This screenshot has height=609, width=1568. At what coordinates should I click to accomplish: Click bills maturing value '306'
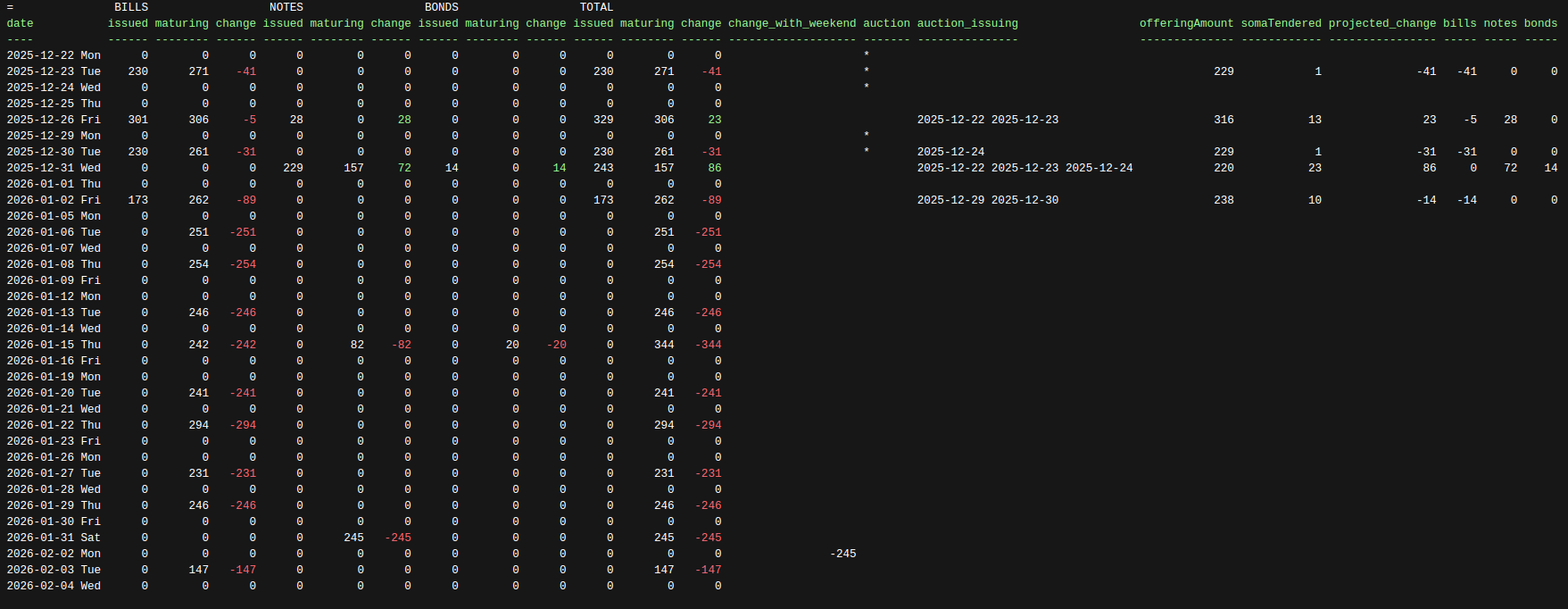click(199, 120)
